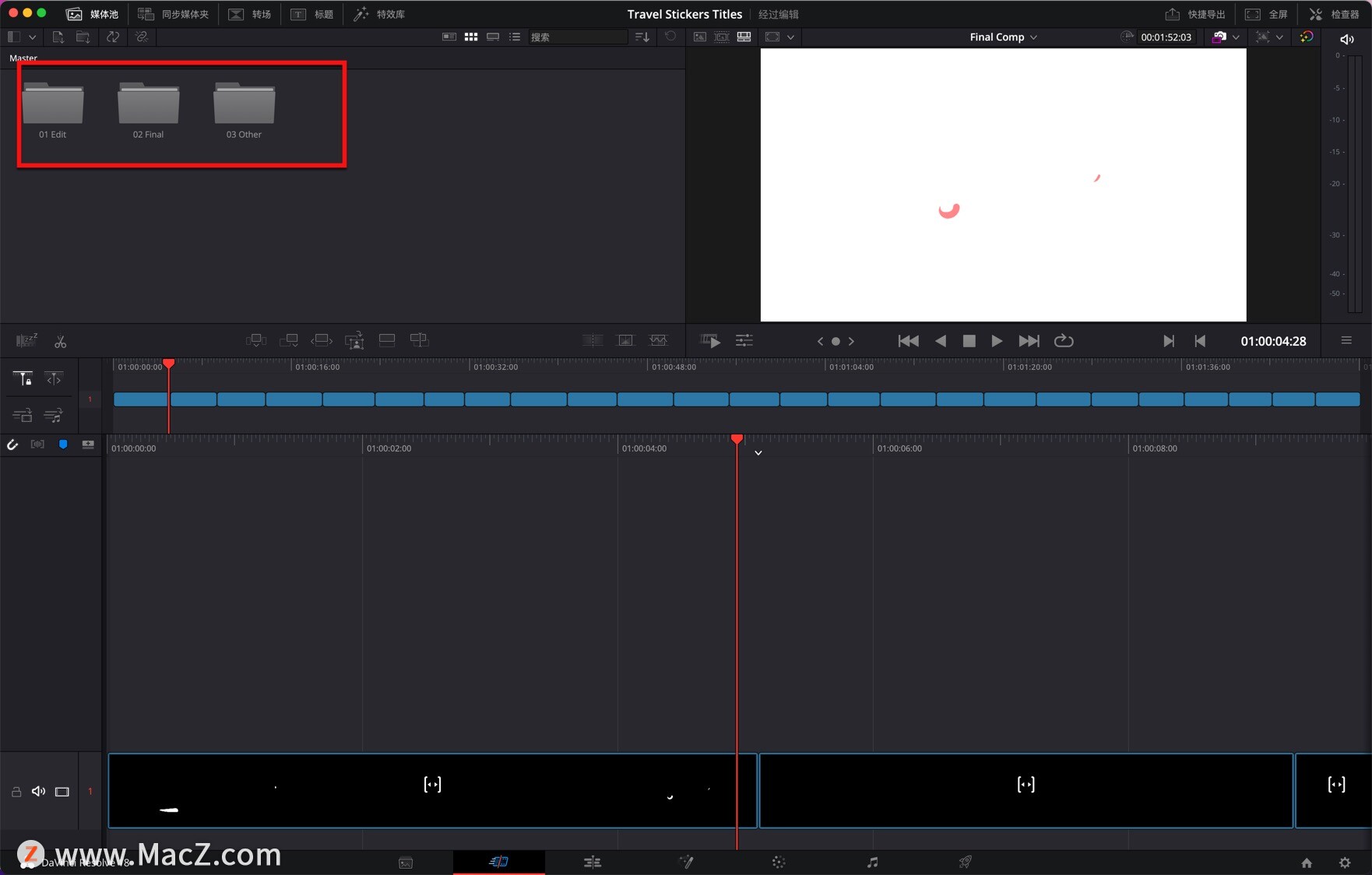Click the ripple overwrite icon

pos(322,340)
